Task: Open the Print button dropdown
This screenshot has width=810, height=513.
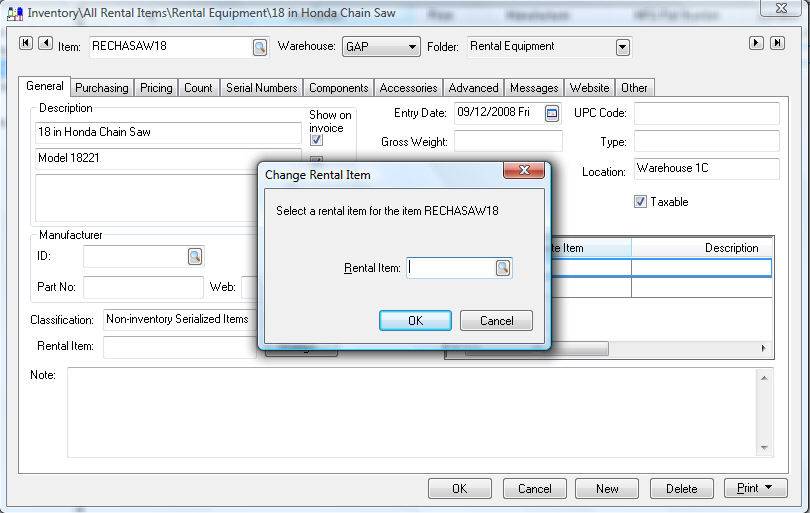Action: [x=768, y=489]
